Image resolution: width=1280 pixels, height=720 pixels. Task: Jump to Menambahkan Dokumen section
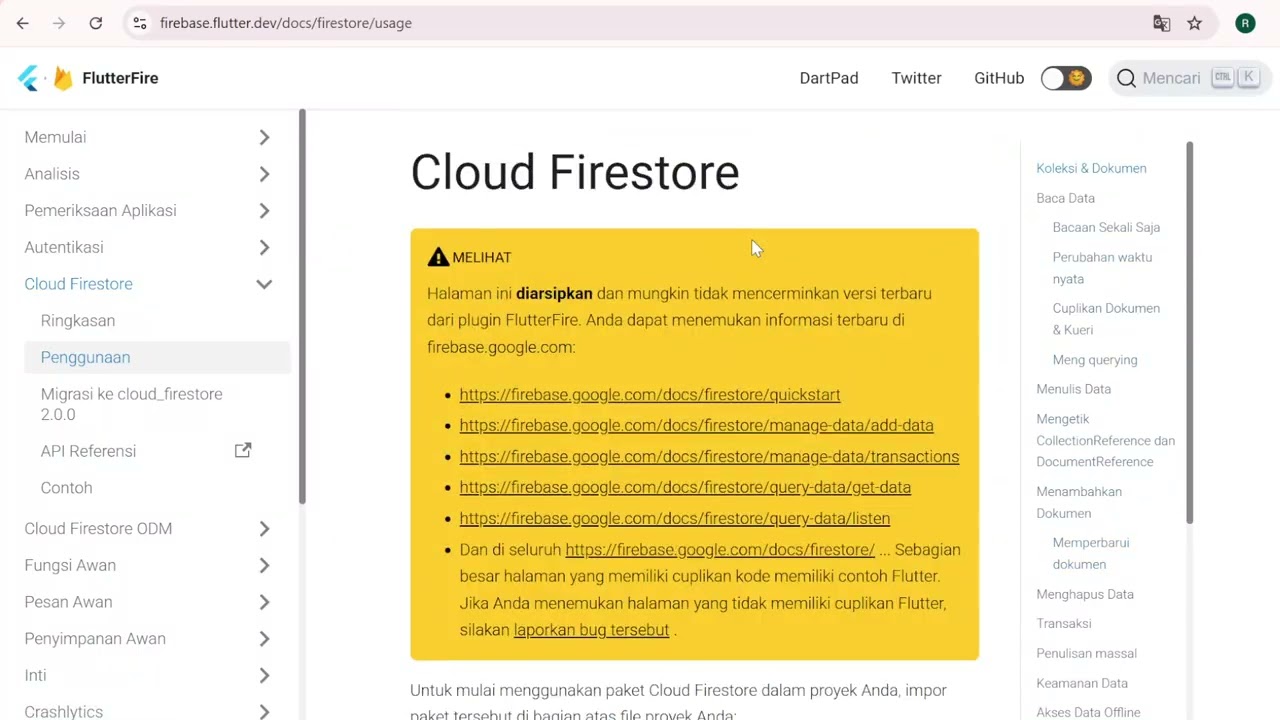click(x=1079, y=502)
